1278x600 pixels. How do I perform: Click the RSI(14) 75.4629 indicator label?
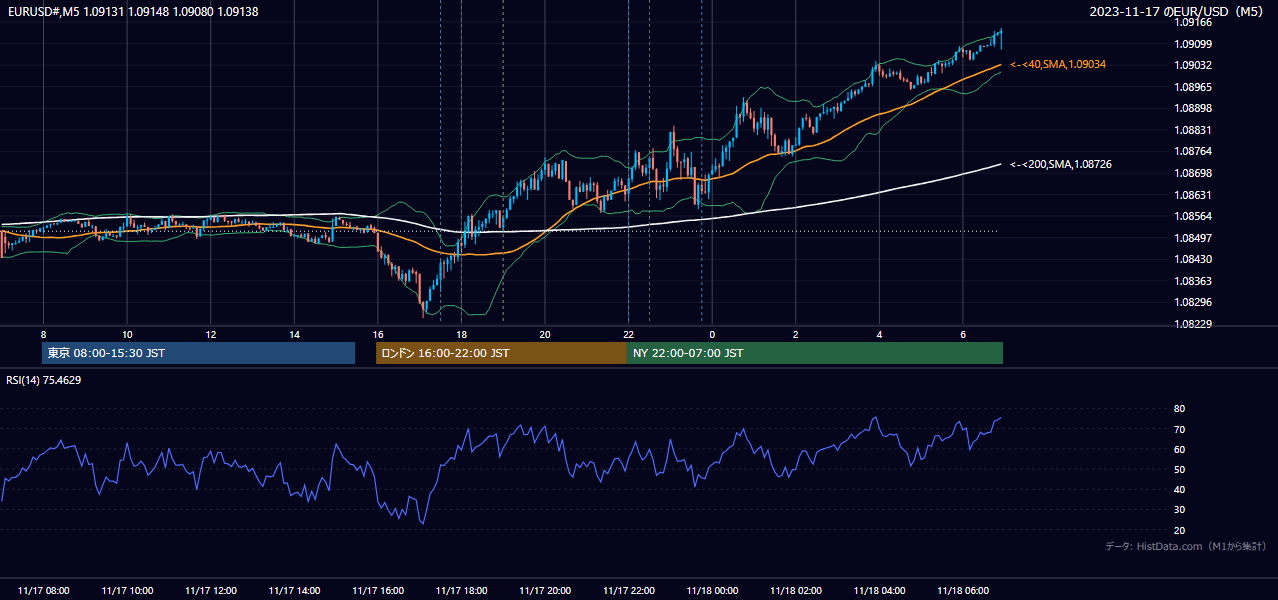point(44,380)
